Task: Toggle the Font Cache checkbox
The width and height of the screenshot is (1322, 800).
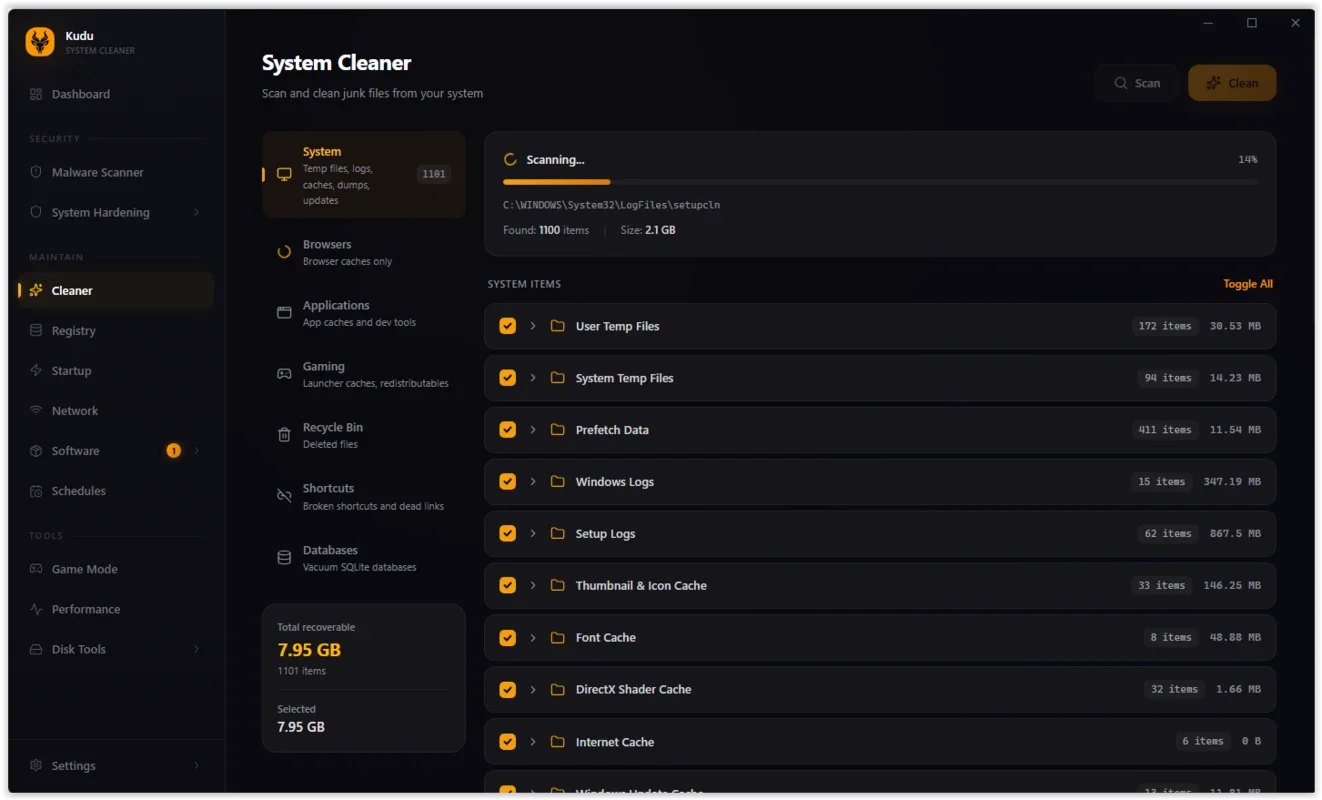Action: pos(508,638)
